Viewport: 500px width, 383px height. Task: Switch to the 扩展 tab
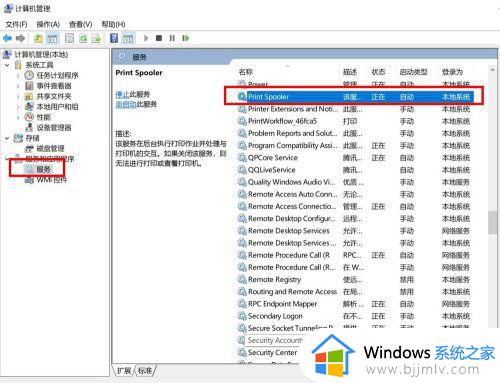click(x=124, y=370)
